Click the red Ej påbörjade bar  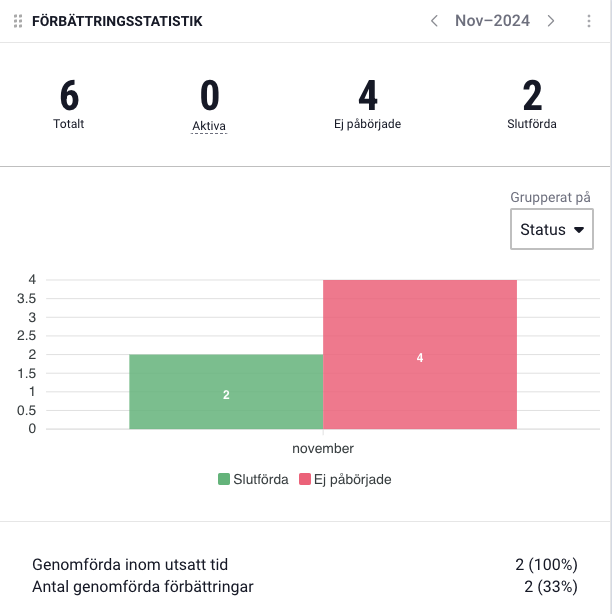(x=419, y=354)
